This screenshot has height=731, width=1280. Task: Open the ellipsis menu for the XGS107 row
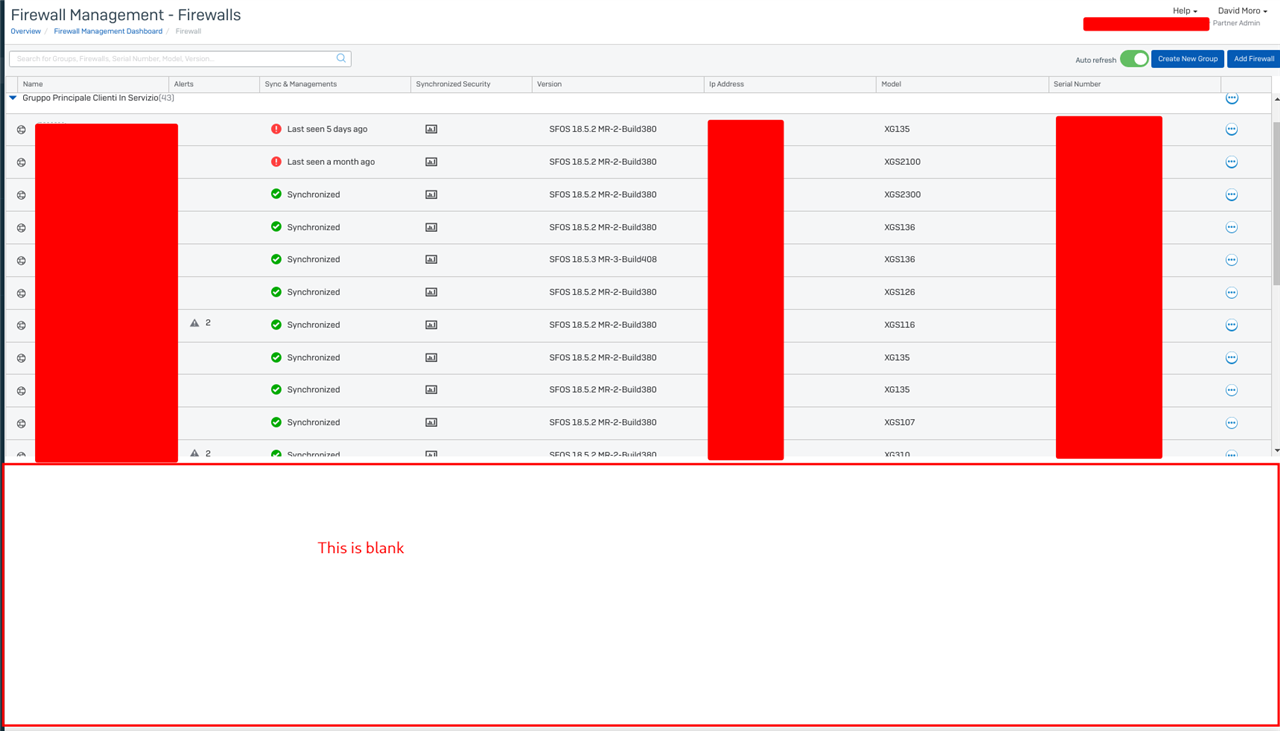tap(1231, 423)
